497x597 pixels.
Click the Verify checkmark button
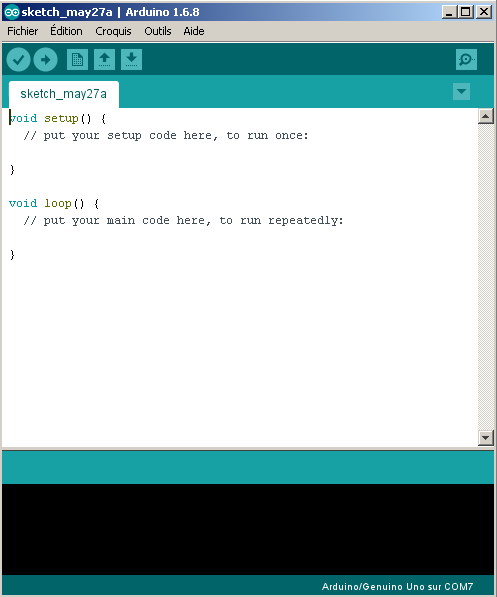(x=18, y=59)
